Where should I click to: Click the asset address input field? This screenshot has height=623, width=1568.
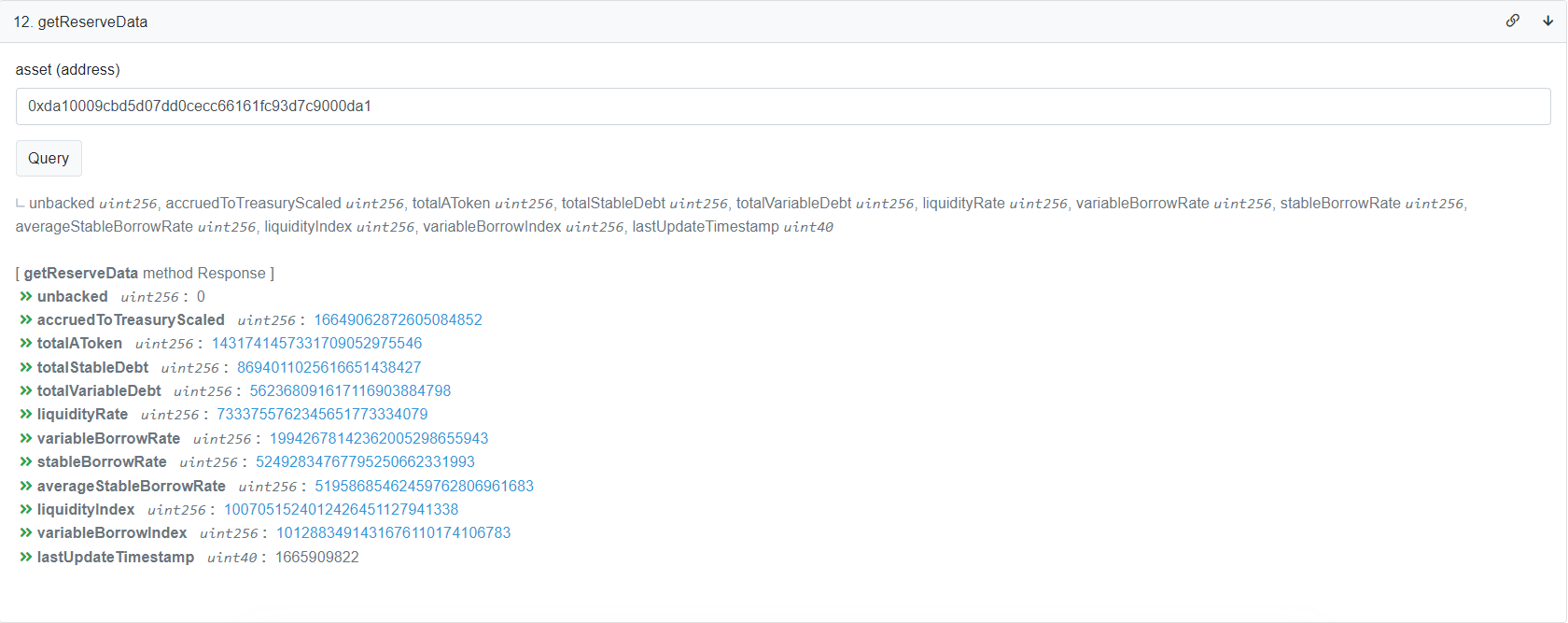[x=782, y=106]
